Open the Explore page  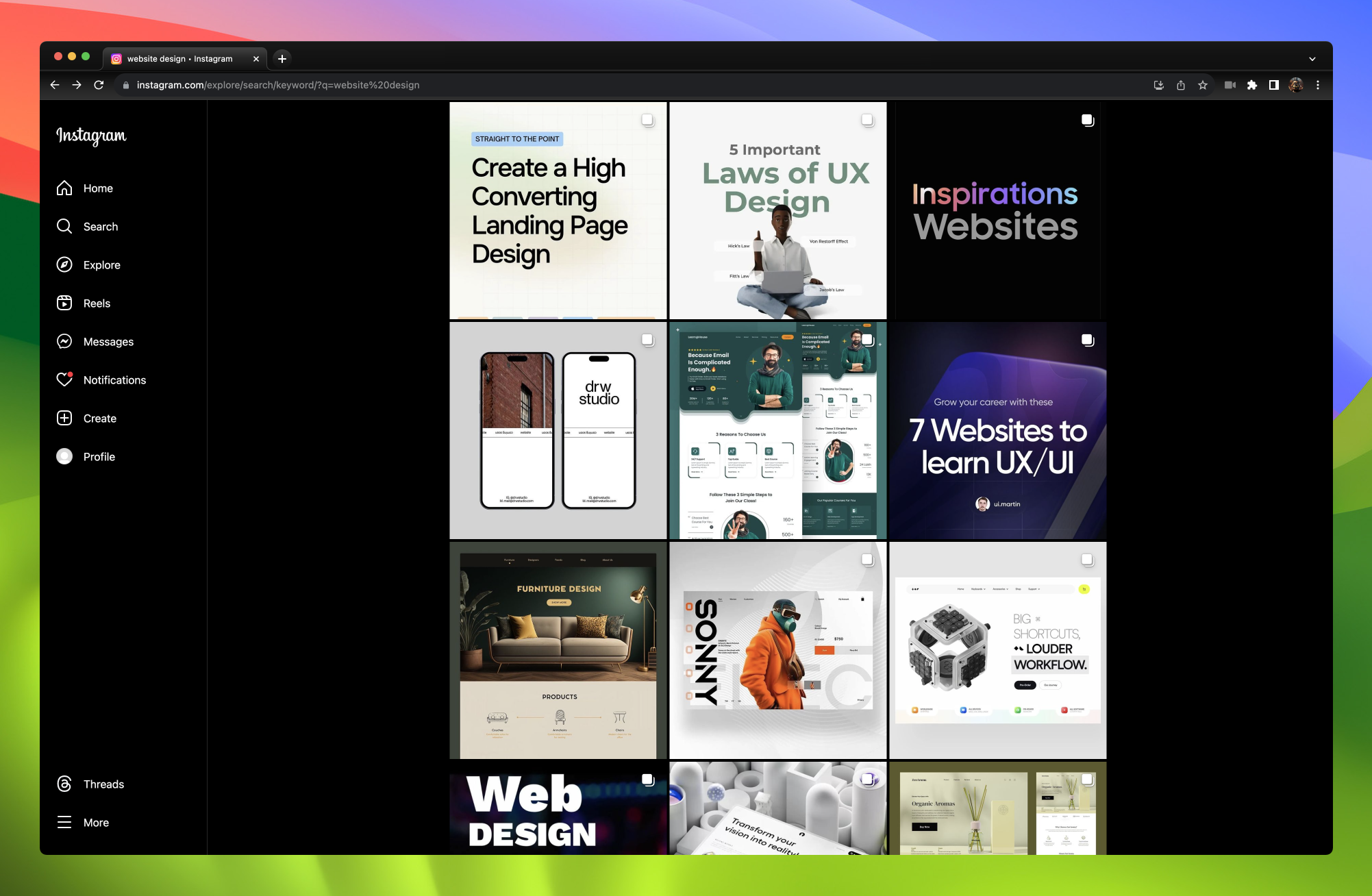pos(101,264)
